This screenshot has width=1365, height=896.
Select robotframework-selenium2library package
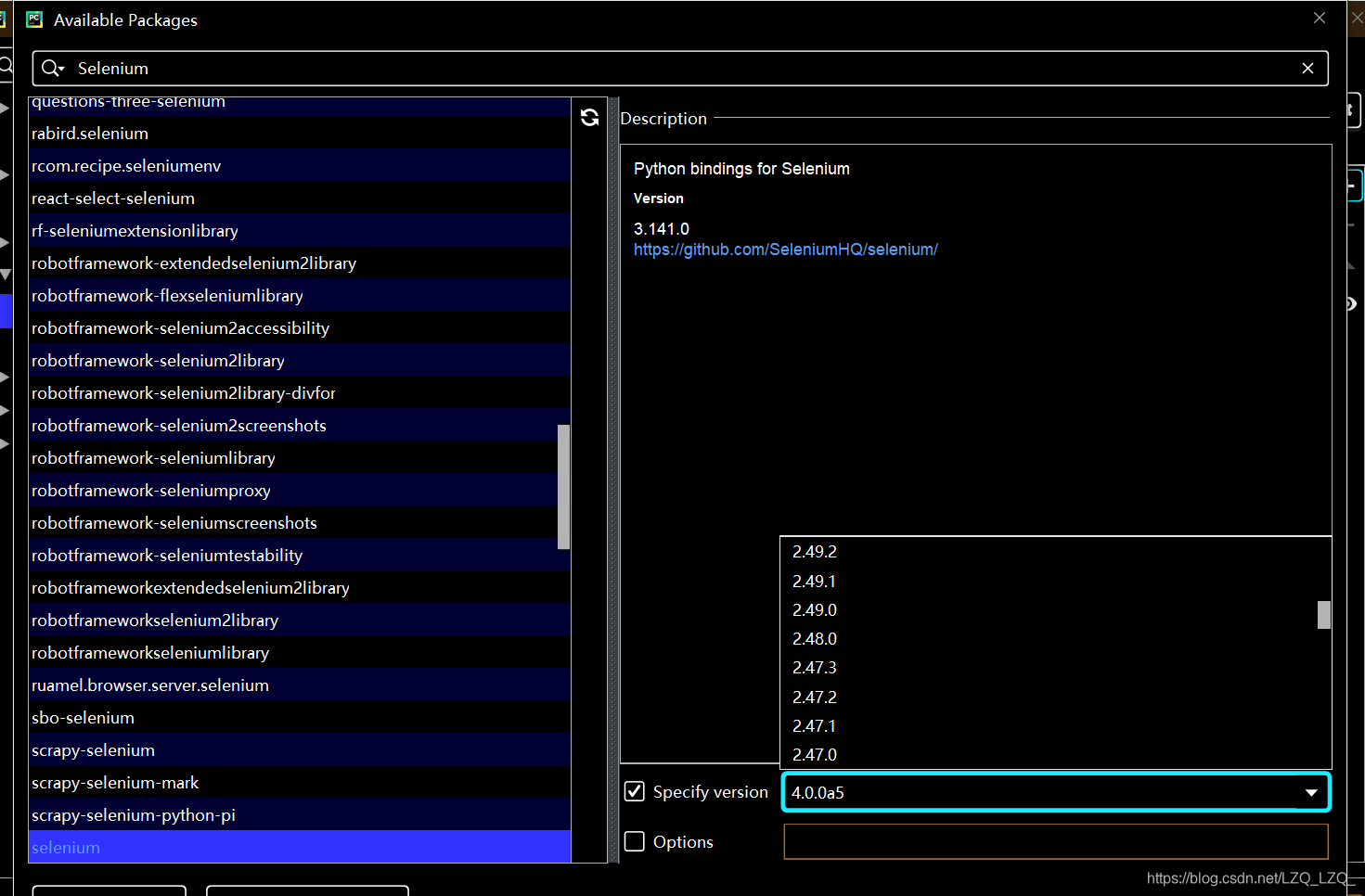[300, 360]
